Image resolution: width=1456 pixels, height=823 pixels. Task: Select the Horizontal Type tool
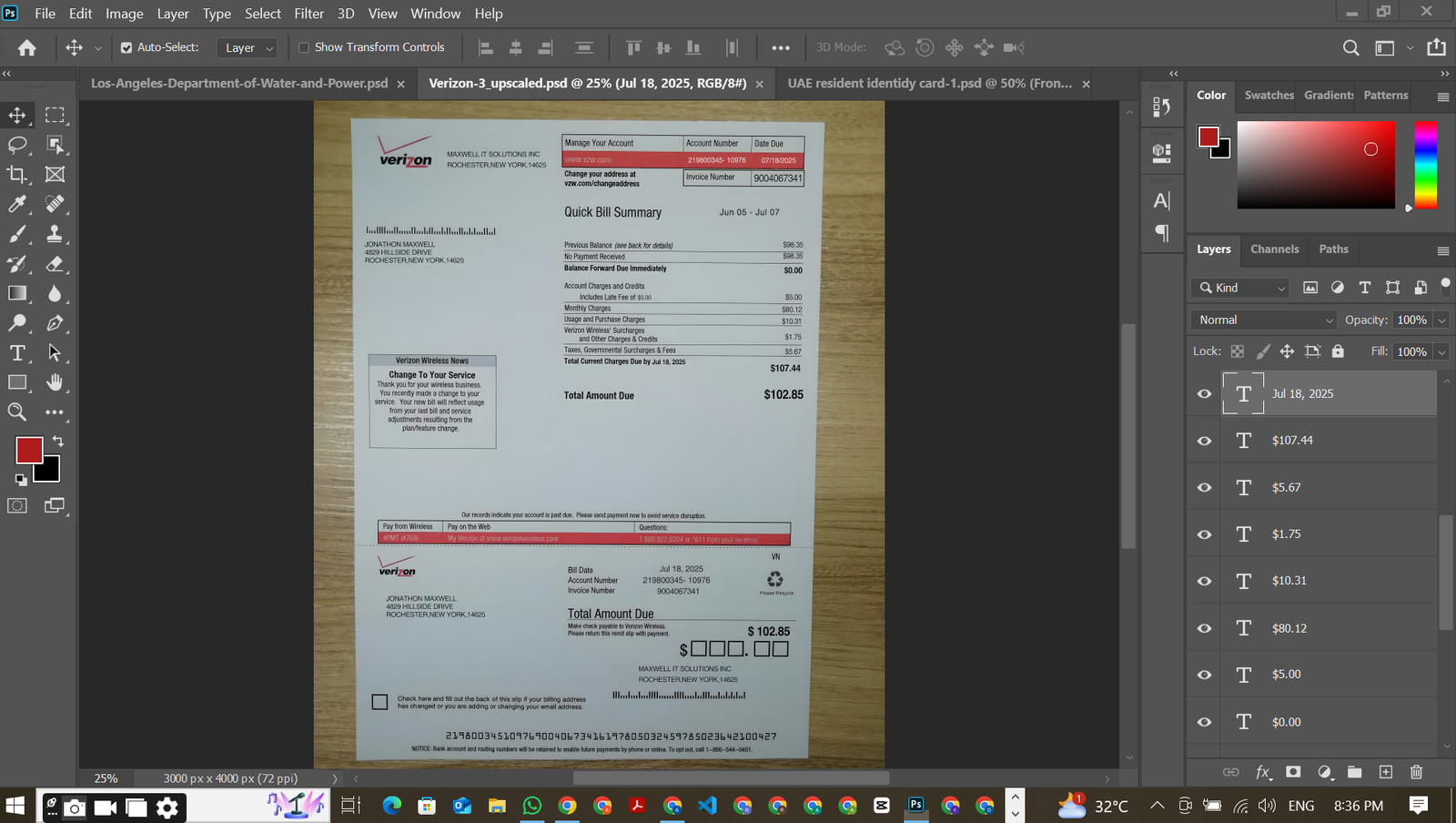[17, 352]
